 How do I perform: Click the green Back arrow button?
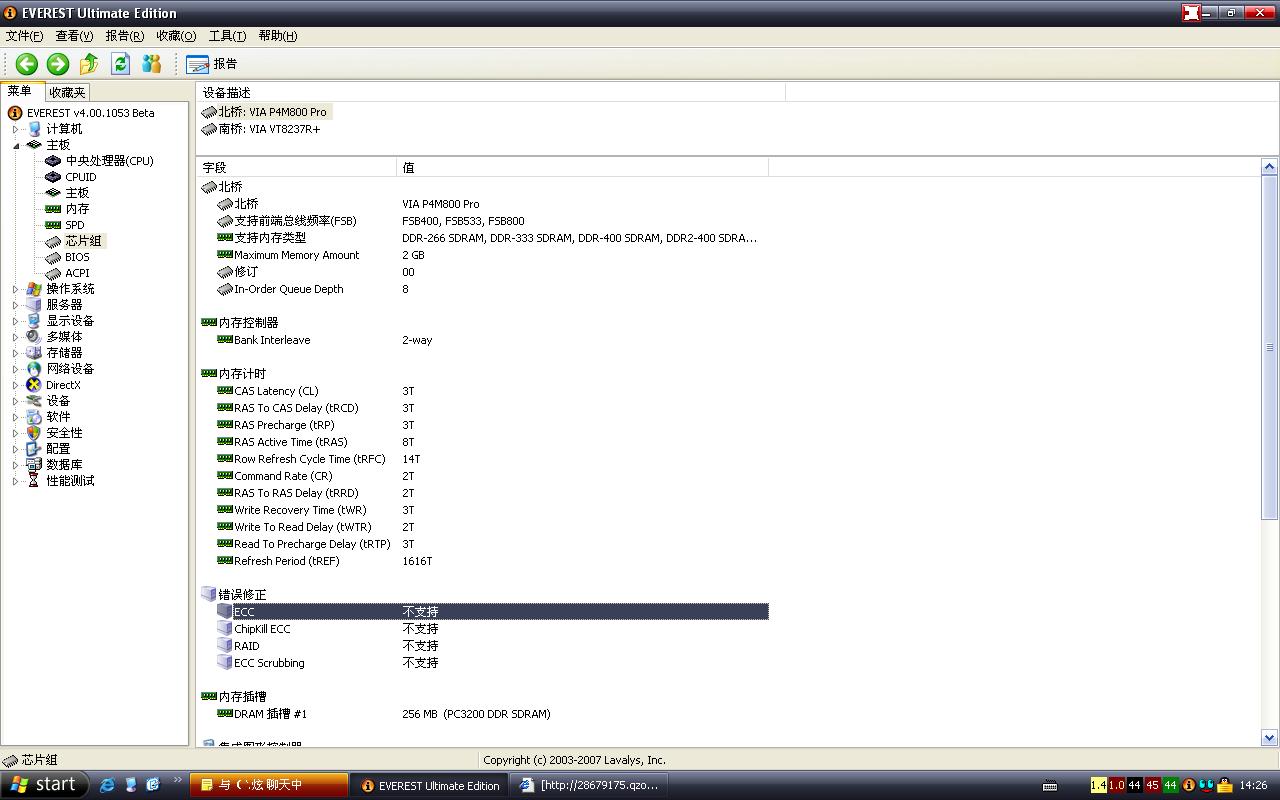[27, 64]
